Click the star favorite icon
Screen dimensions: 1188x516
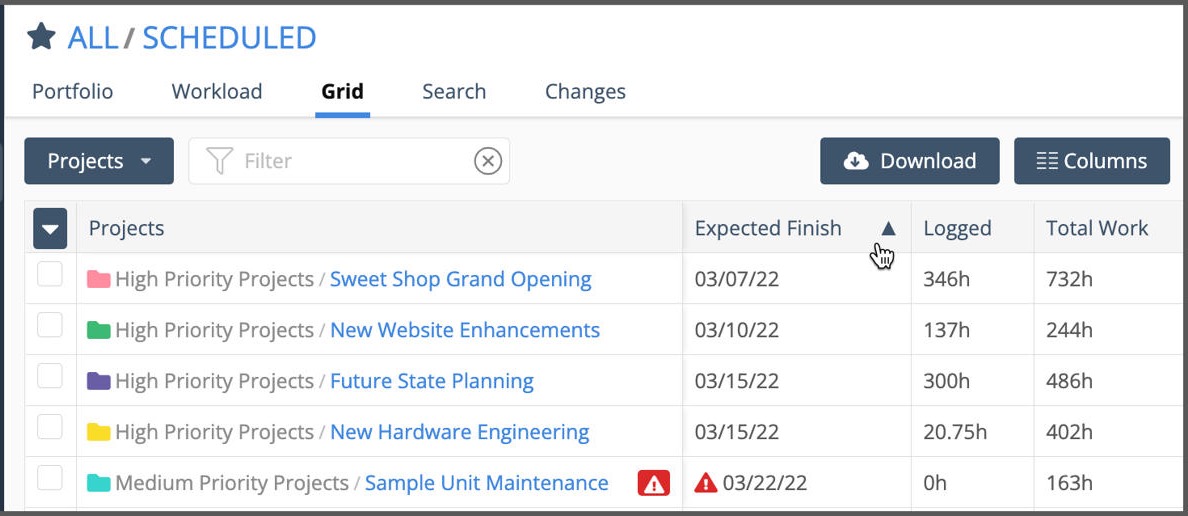pos(41,37)
